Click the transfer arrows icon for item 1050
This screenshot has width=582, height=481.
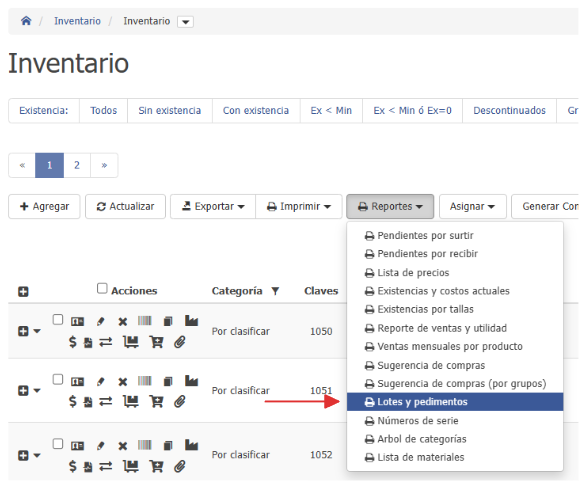106,342
